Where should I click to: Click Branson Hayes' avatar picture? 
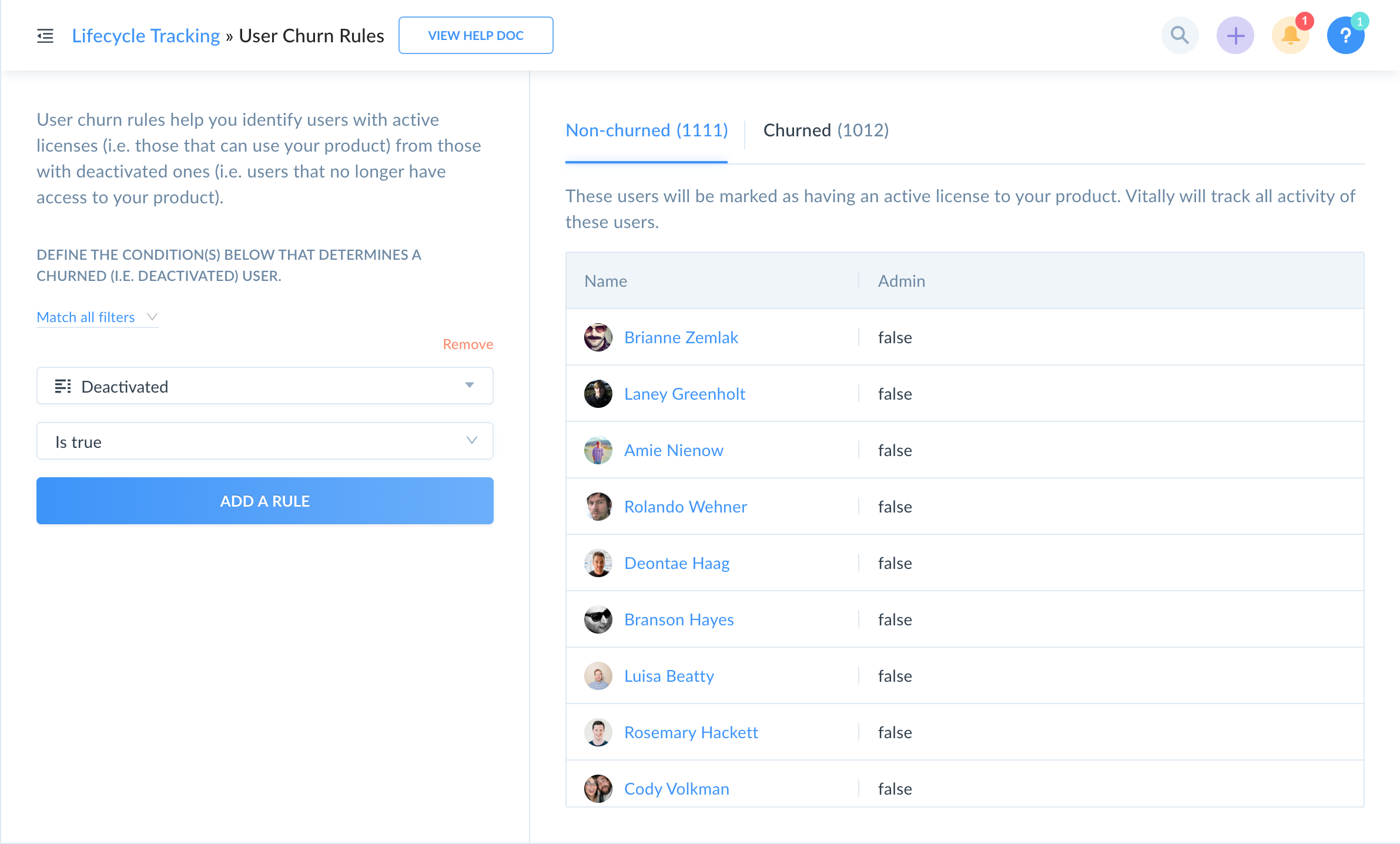tap(598, 619)
